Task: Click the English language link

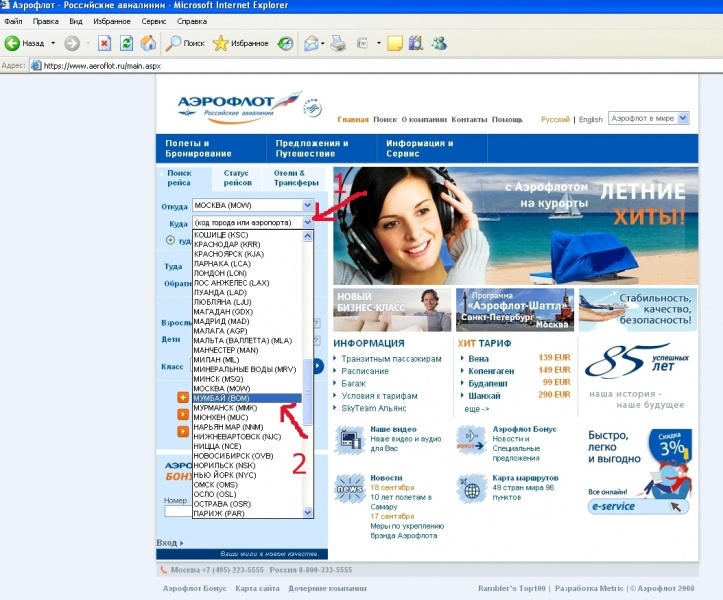Action: tap(590, 119)
